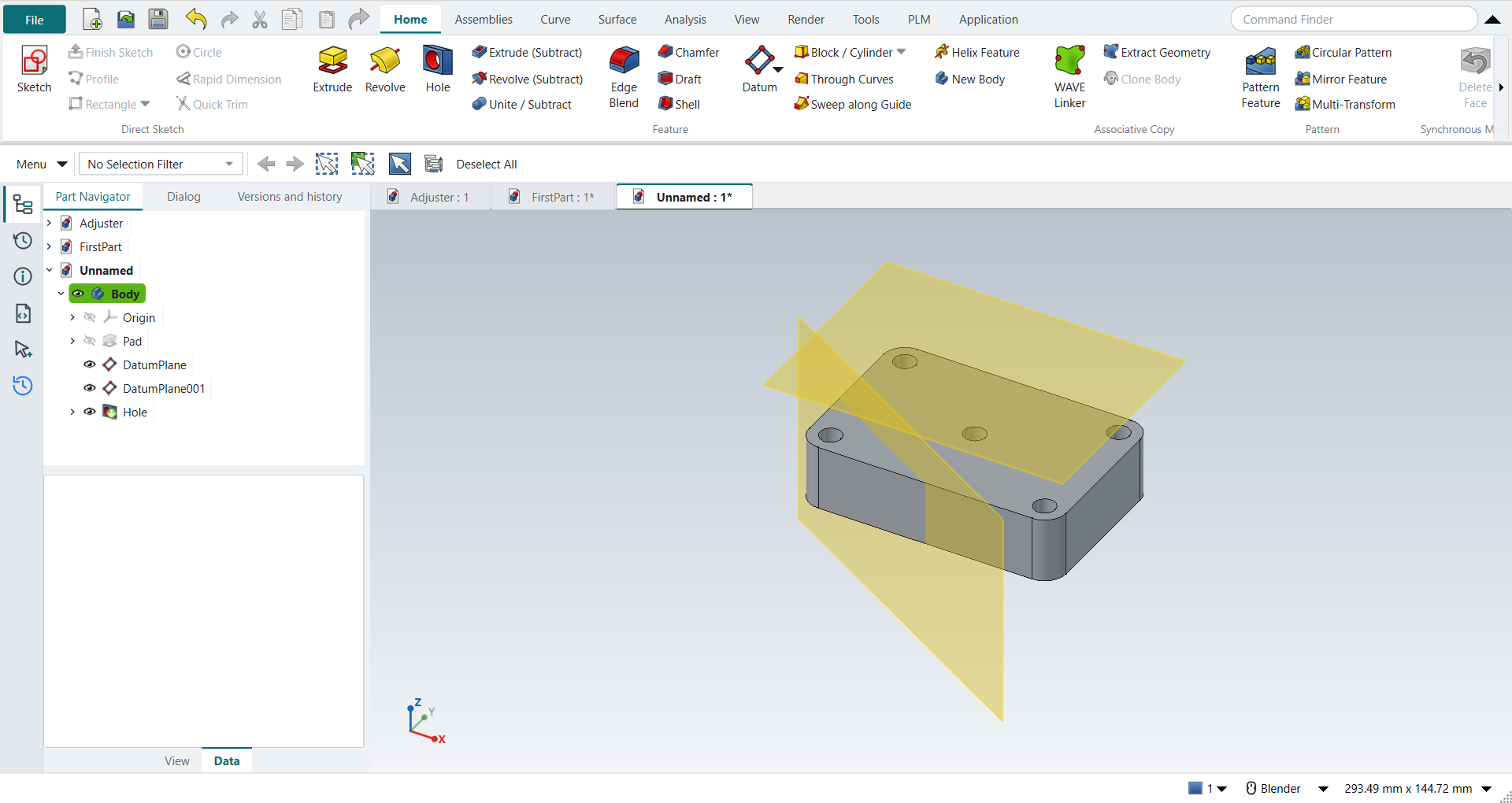
Task: Open the Datum dropdown arrow
Action: point(778,70)
